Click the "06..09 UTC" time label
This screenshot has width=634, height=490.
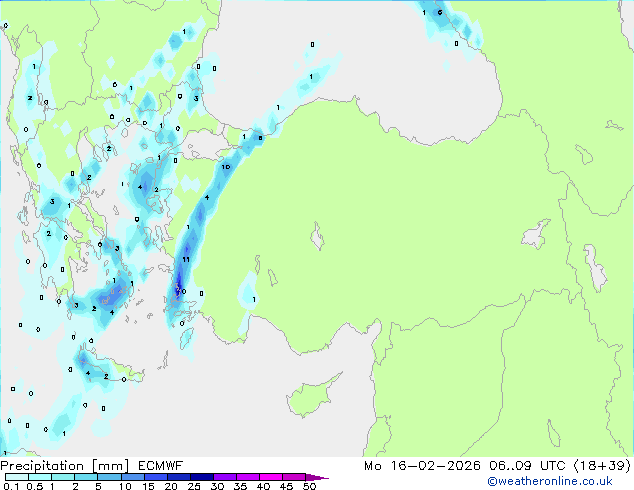click(x=527, y=466)
